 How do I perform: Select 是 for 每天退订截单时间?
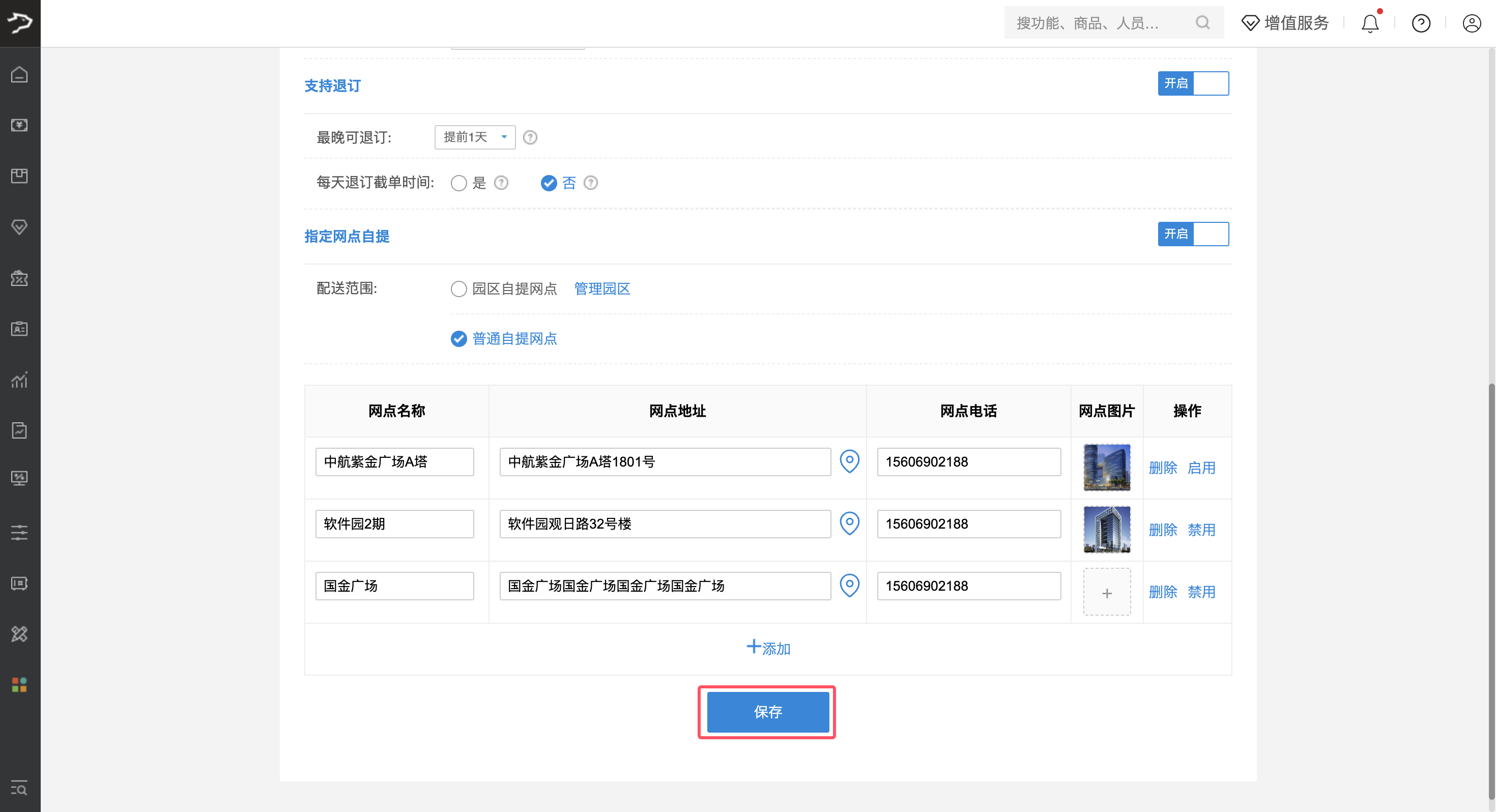[459, 184]
